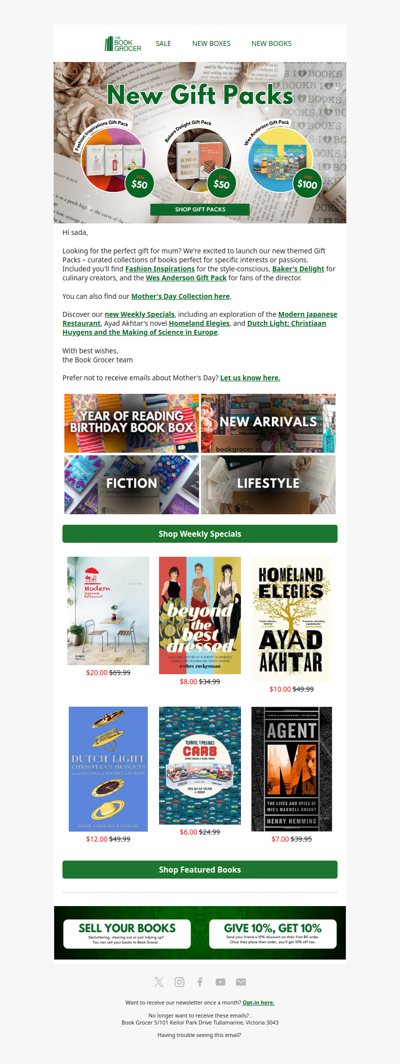Open the X (Twitter) social icon
The width and height of the screenshot is (400, 1064).
[159, 982]
